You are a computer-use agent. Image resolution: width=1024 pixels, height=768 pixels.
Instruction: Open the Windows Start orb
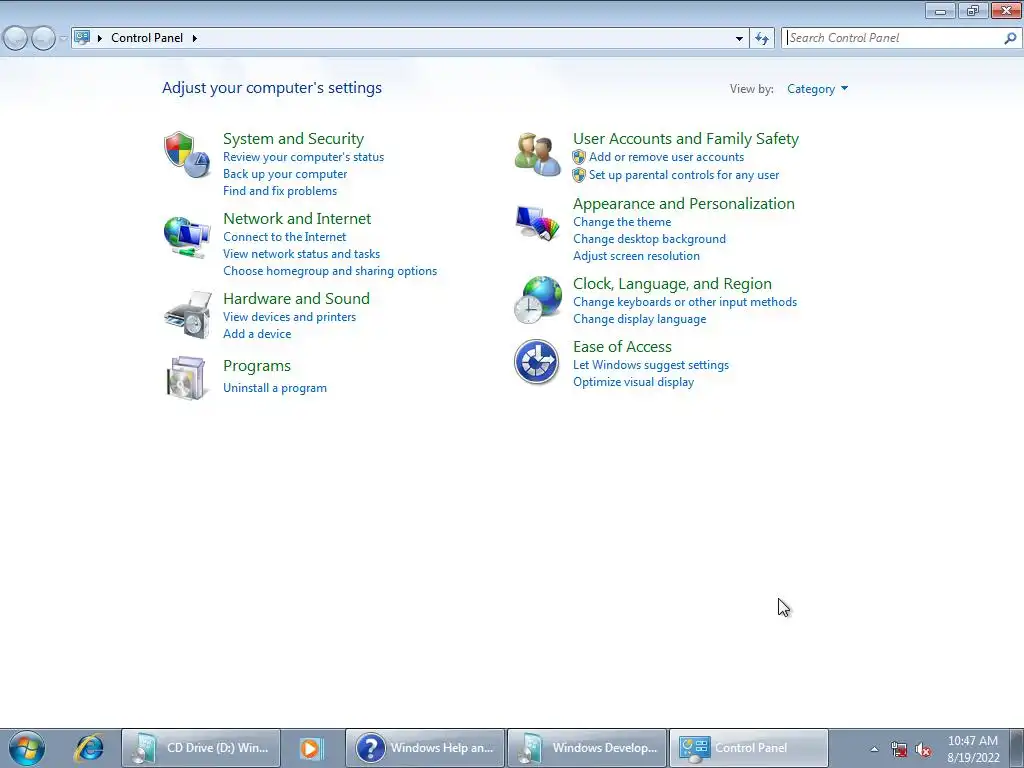[x=27, y=748]
